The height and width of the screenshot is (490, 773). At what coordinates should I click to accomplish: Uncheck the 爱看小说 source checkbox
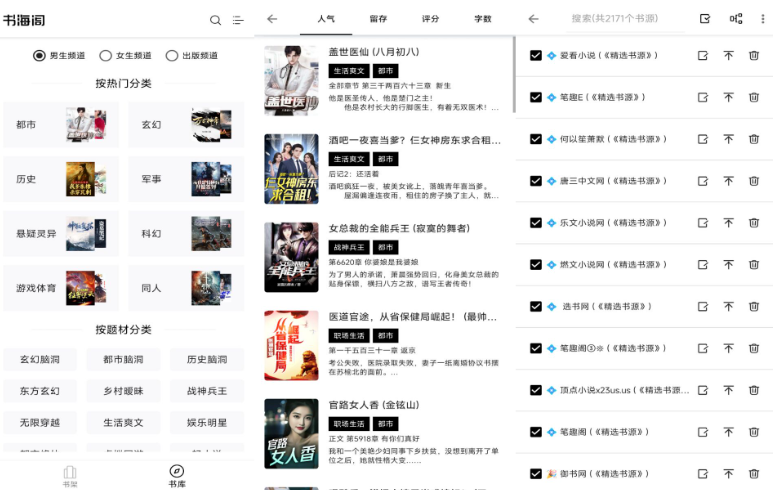click(x=536, y=56)
